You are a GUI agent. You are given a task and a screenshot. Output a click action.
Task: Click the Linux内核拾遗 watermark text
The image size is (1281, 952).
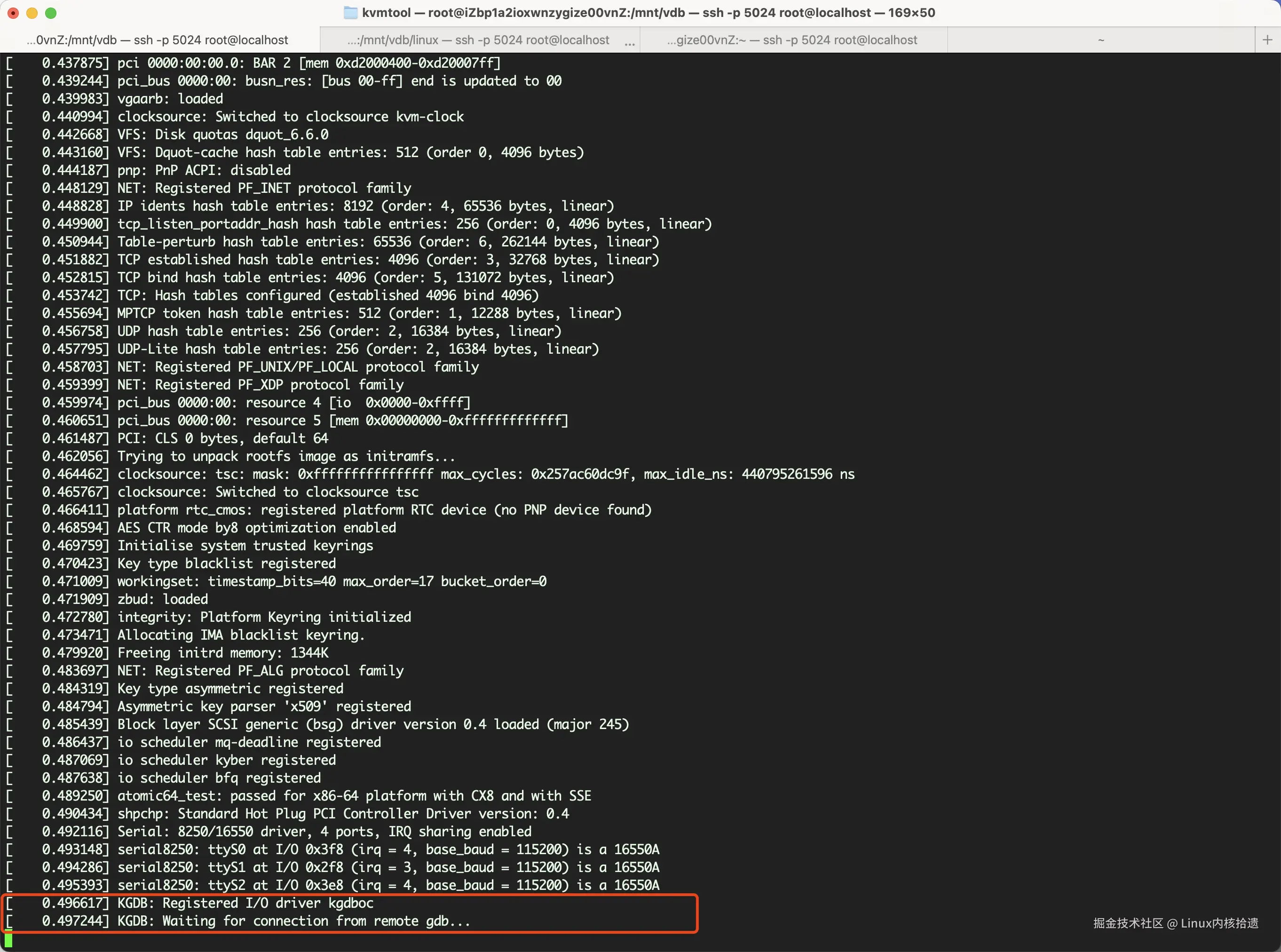coord(1219,923)
